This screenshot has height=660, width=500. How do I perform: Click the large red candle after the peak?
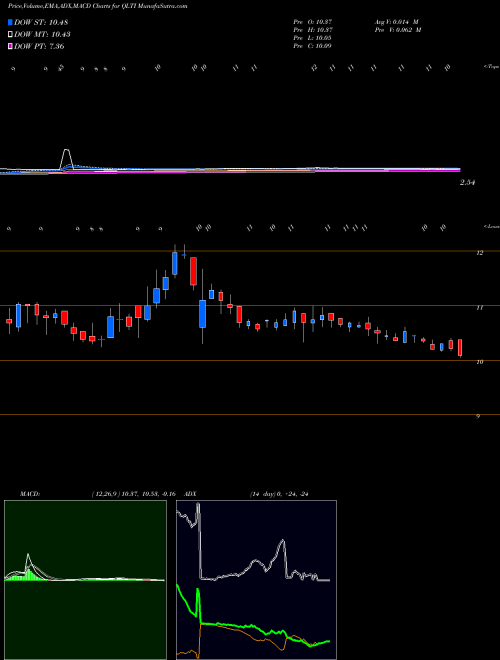click(x=194, y=271)
